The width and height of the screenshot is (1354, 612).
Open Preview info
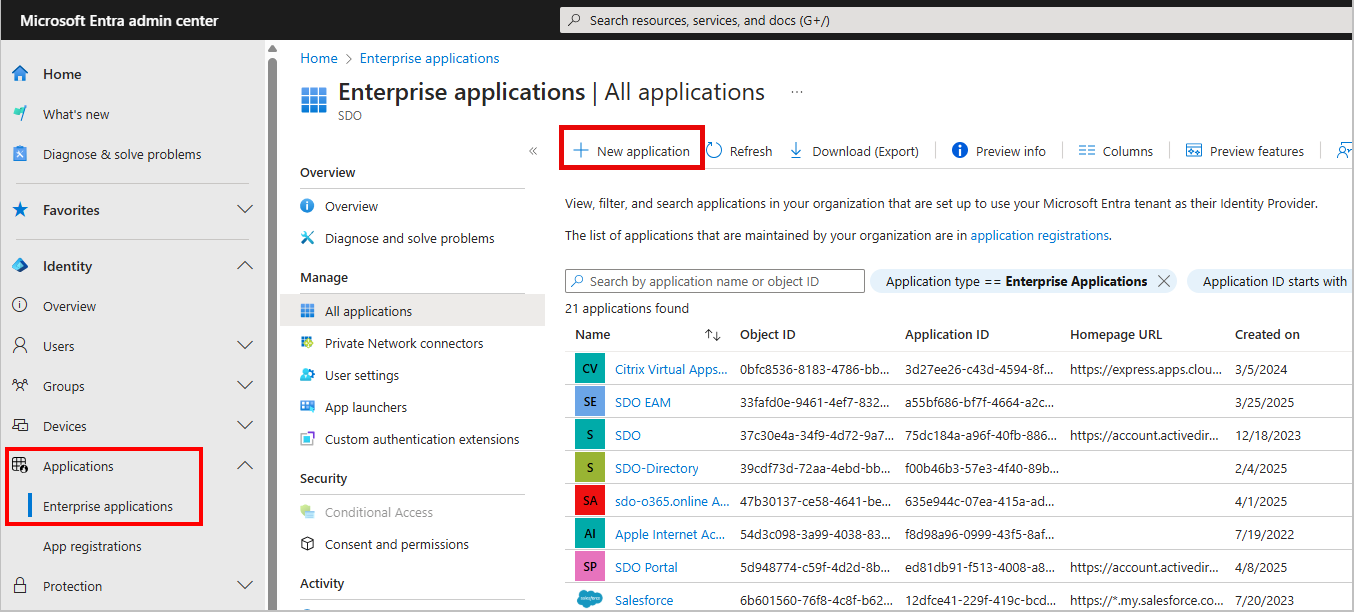[x=999, y=151]
